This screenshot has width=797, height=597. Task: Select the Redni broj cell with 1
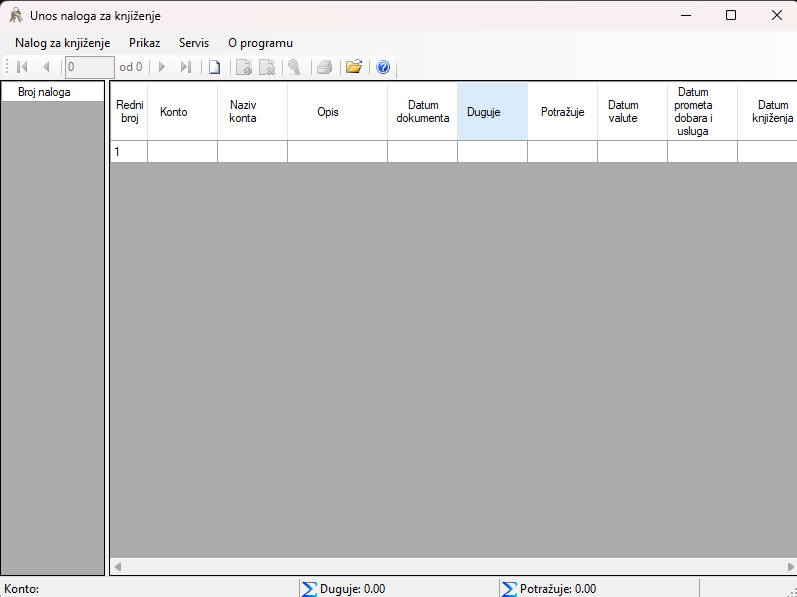(129, 151)
